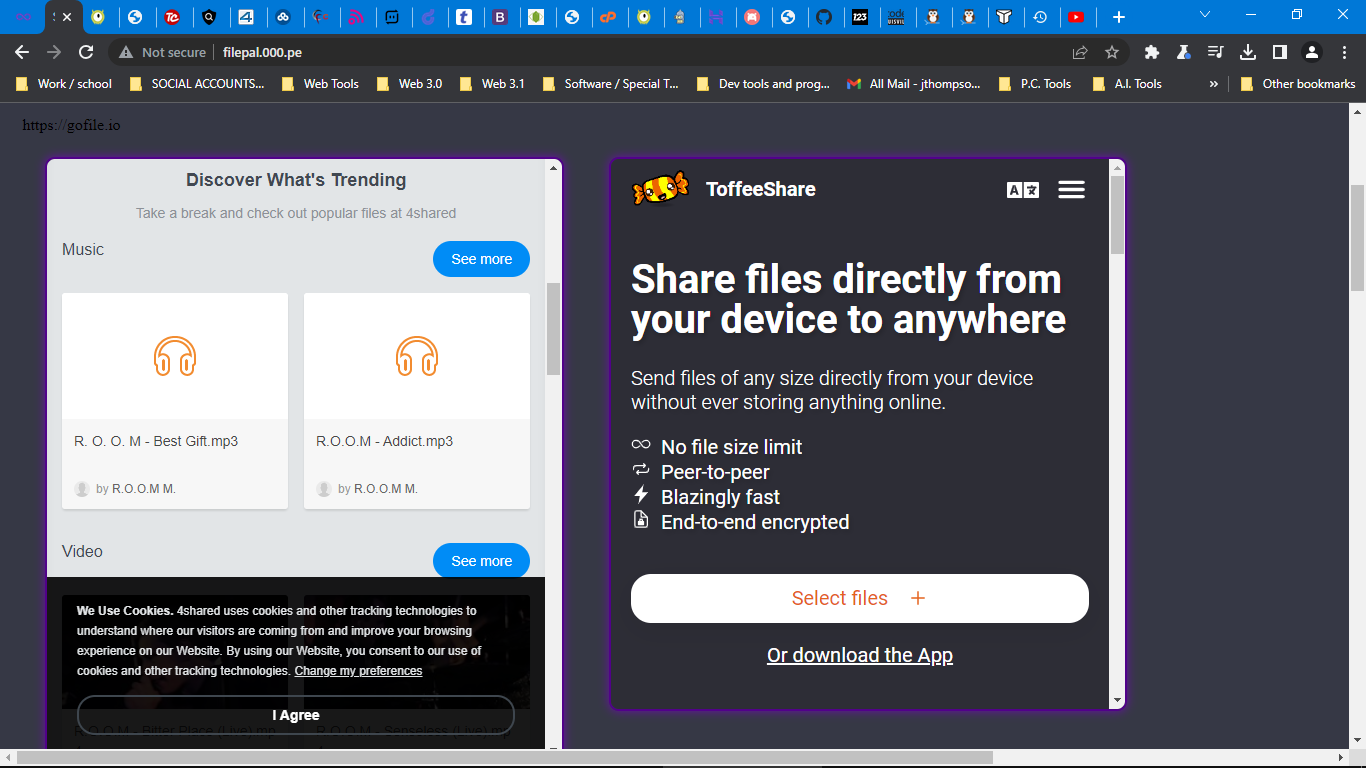
Task: Open the ToffeeShare hamburger menu
Action: coord(1071,190)
